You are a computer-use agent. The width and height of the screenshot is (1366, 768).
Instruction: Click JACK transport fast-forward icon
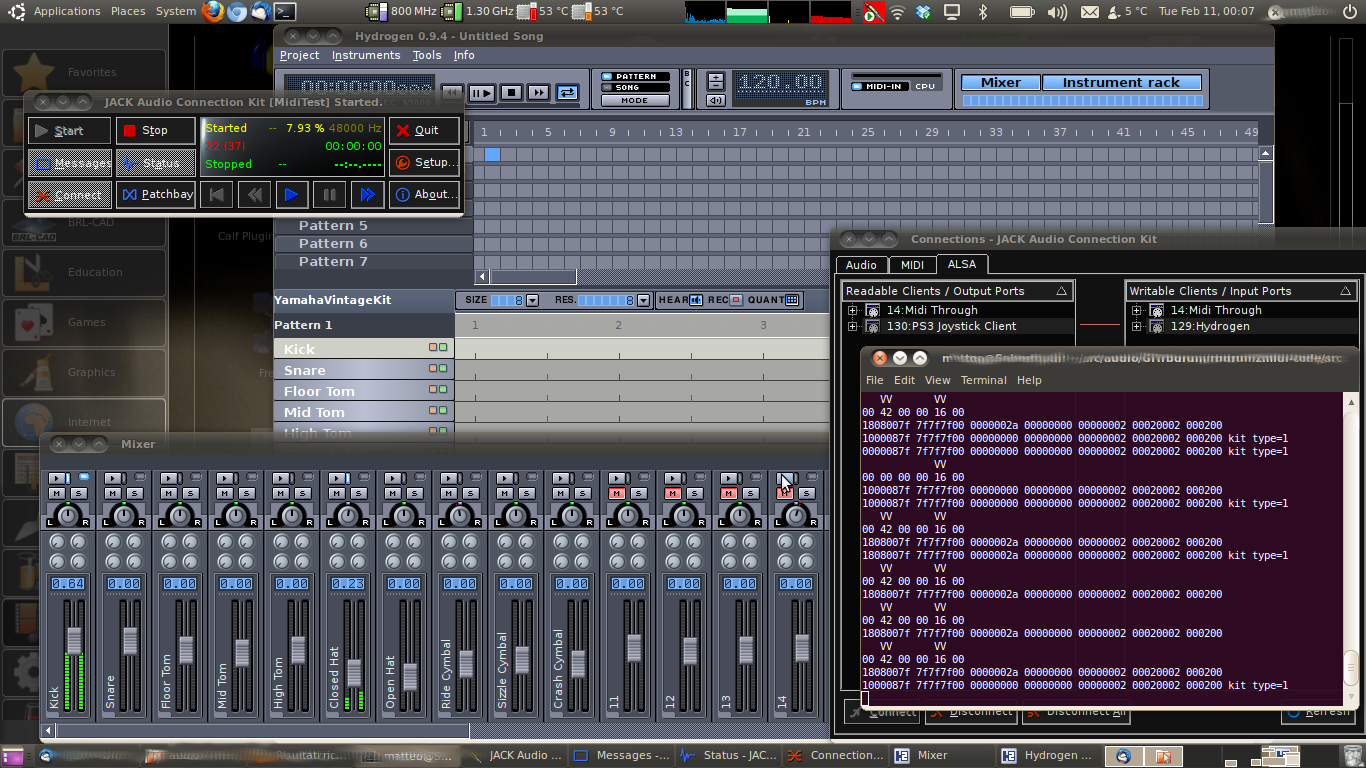(x=367, y=195)
